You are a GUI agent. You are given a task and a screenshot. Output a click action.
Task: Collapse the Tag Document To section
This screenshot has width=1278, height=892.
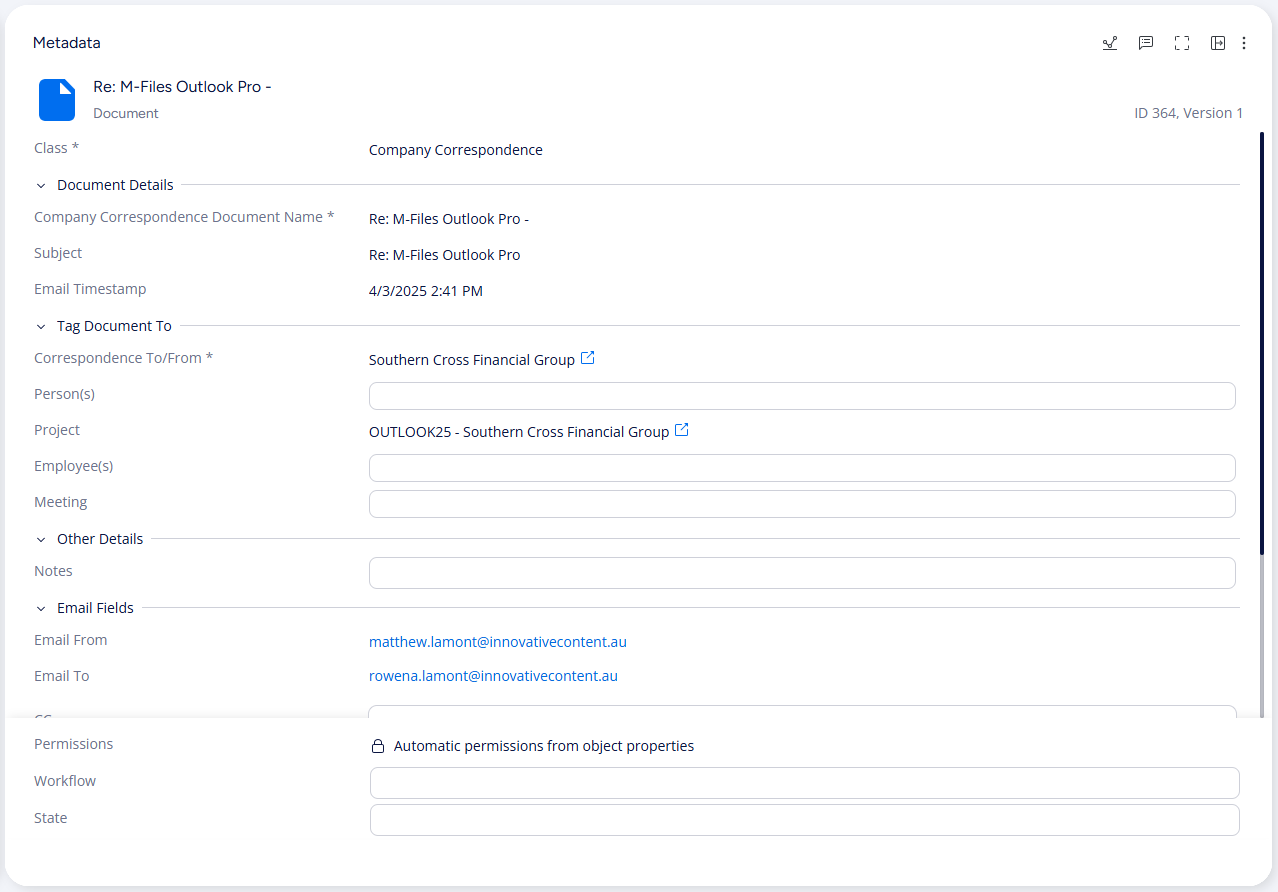(41, 326)
